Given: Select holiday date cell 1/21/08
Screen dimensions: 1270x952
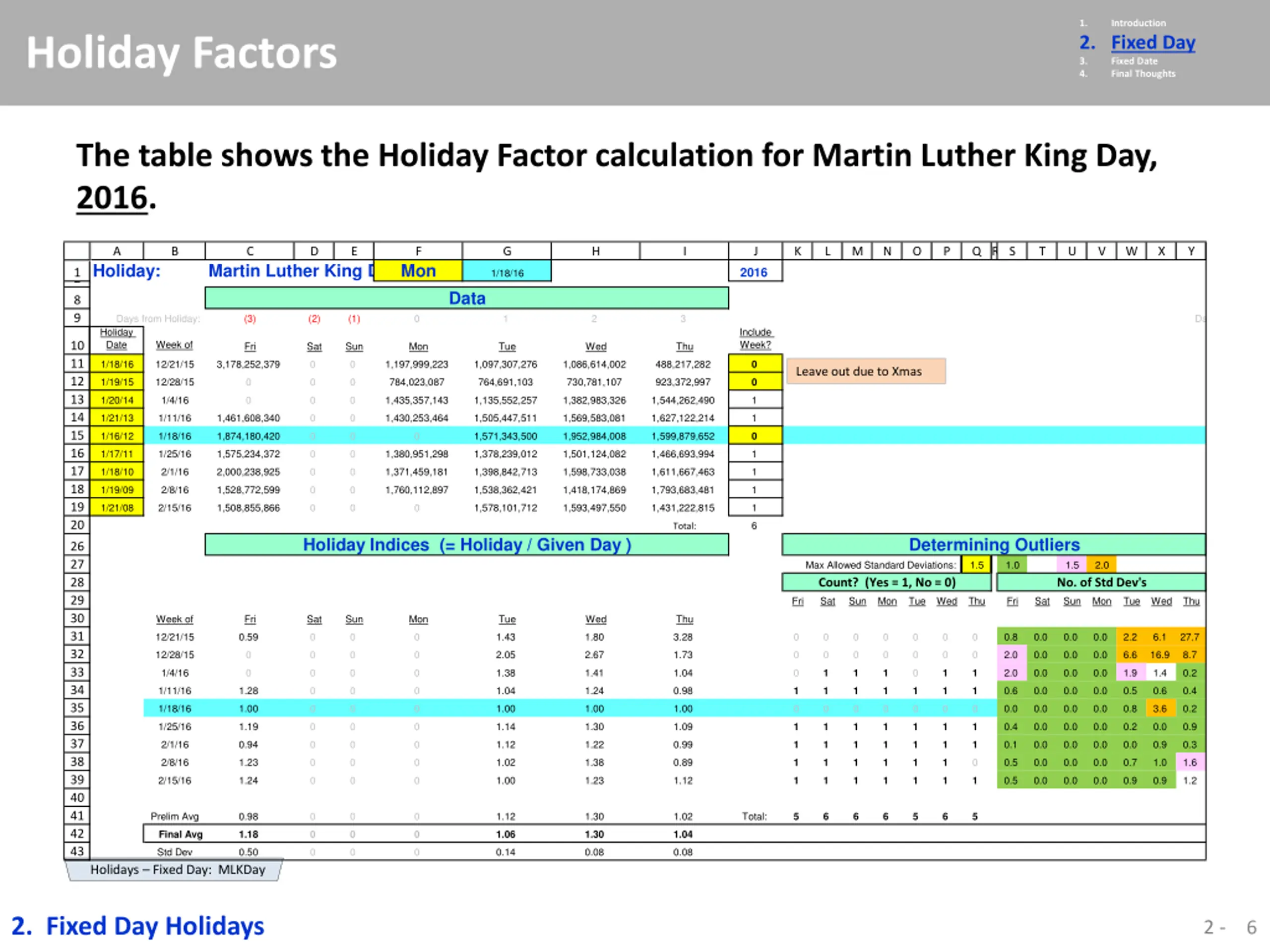Looking at the screenshot, I should click(x=117, y=508).
